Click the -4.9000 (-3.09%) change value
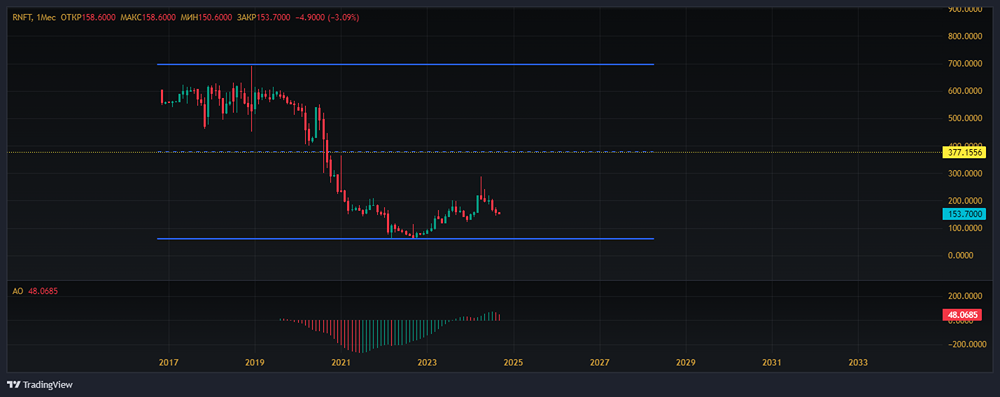 327,18
